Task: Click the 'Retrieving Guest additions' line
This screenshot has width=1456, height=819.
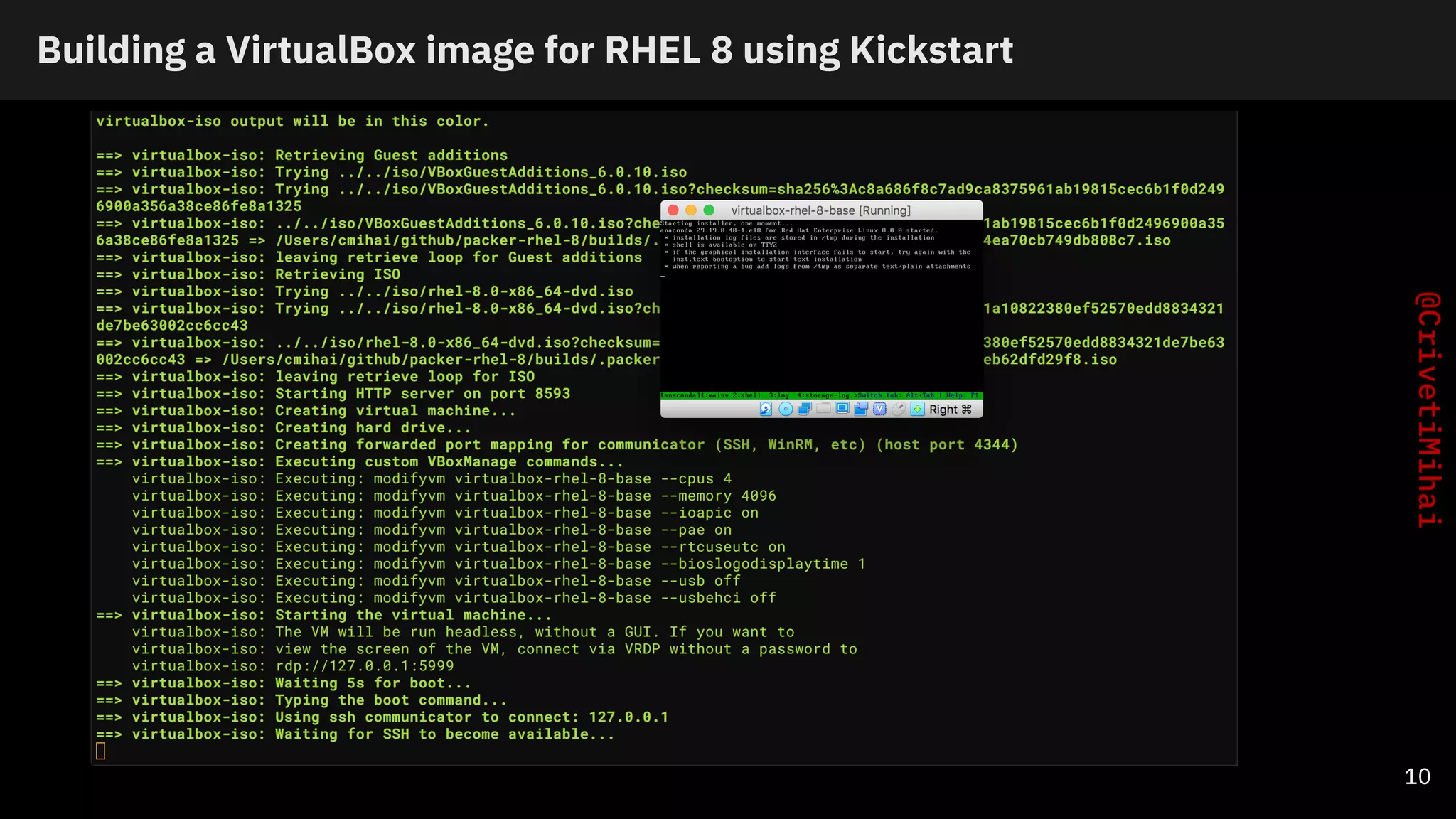Action: 302,155
